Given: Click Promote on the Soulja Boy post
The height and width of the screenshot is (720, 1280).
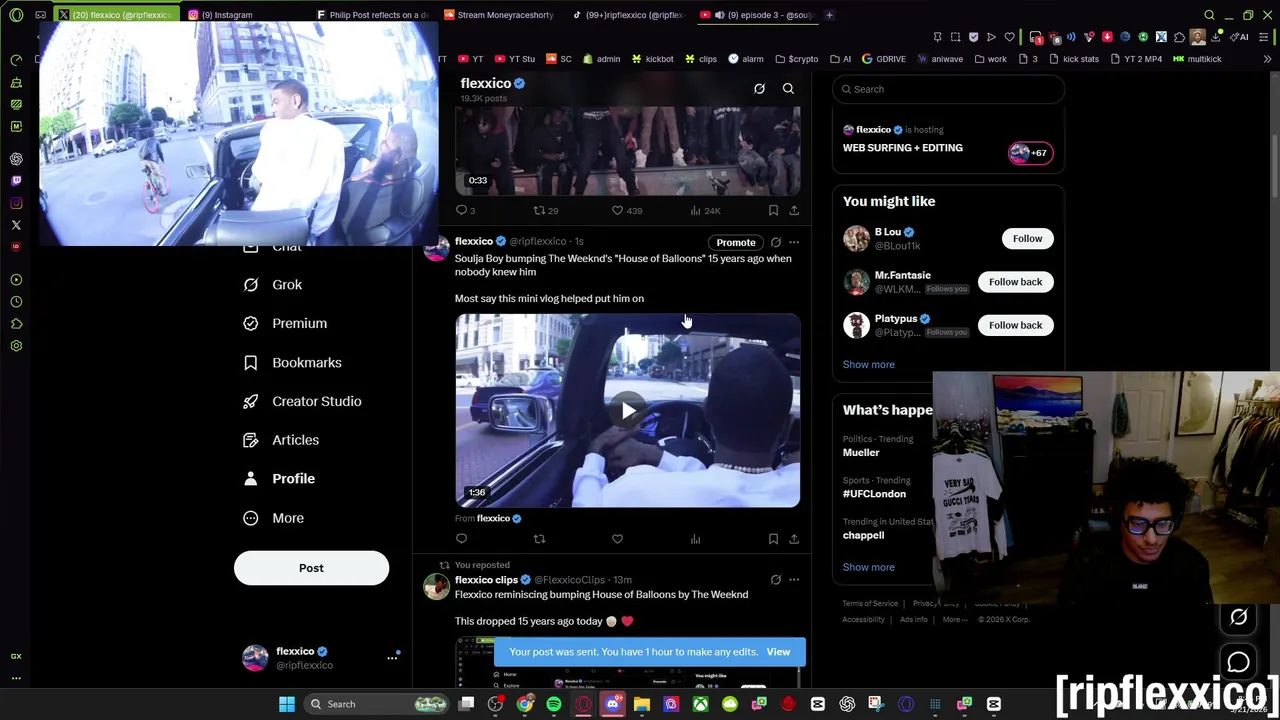Looking at the screenshot, I should point(735,242).
